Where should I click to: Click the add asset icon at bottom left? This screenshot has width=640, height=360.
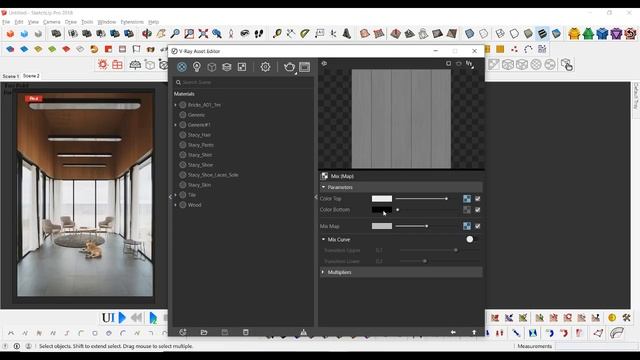183,332
